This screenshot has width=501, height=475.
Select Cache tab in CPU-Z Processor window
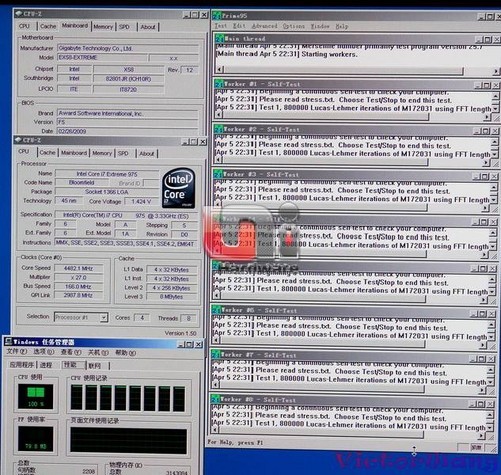tap(47, 152)
